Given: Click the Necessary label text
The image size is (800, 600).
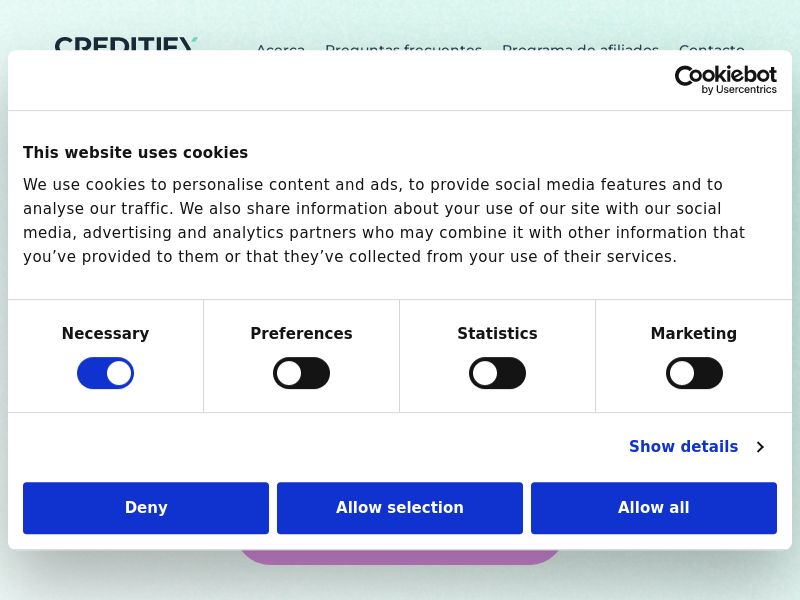Looking at the screenshot, I should coord(105,334).
